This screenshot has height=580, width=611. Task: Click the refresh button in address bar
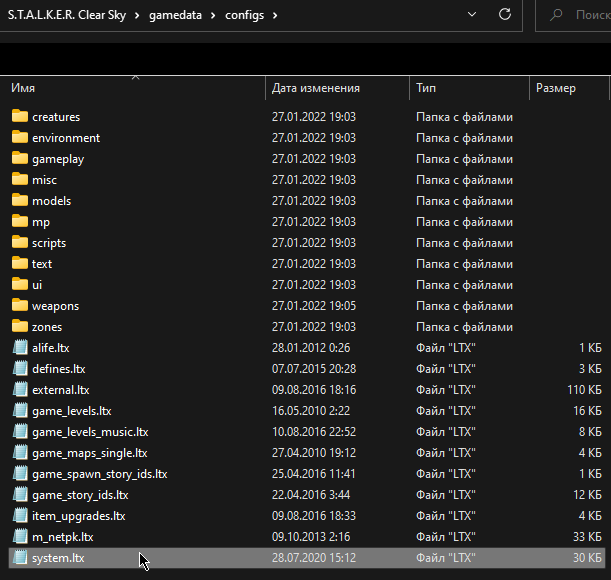(x=505, y=15)
